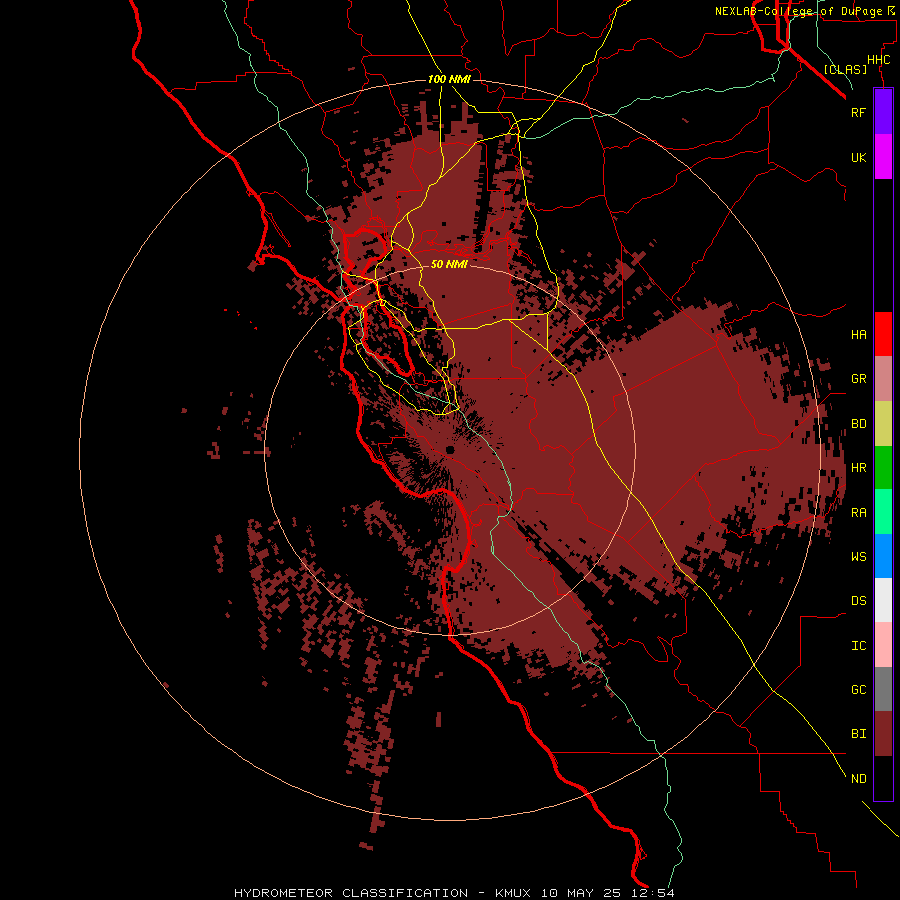Click the HA red legend swatch
Screen dimensions: 900x900
[x=883, y=334]
